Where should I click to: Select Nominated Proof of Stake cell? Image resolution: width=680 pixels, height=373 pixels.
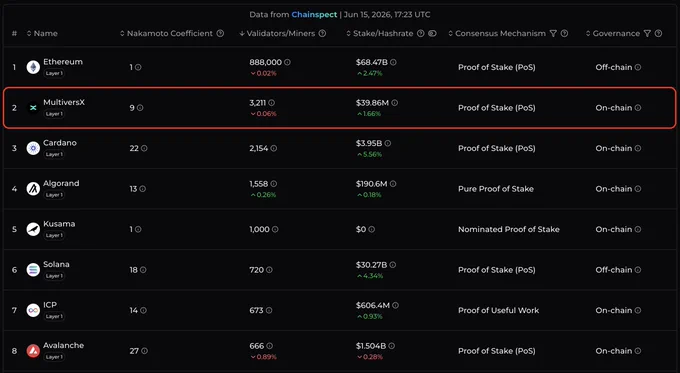point(509,229)
